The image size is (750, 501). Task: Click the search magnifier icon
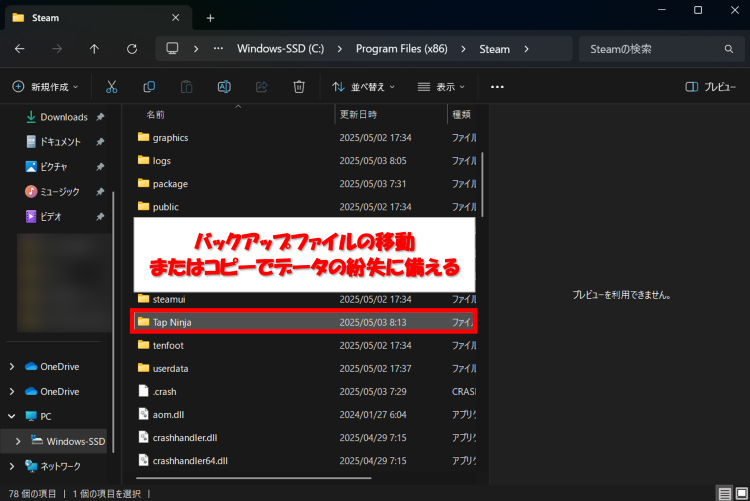pyautogui.click(x=728, y=49)
